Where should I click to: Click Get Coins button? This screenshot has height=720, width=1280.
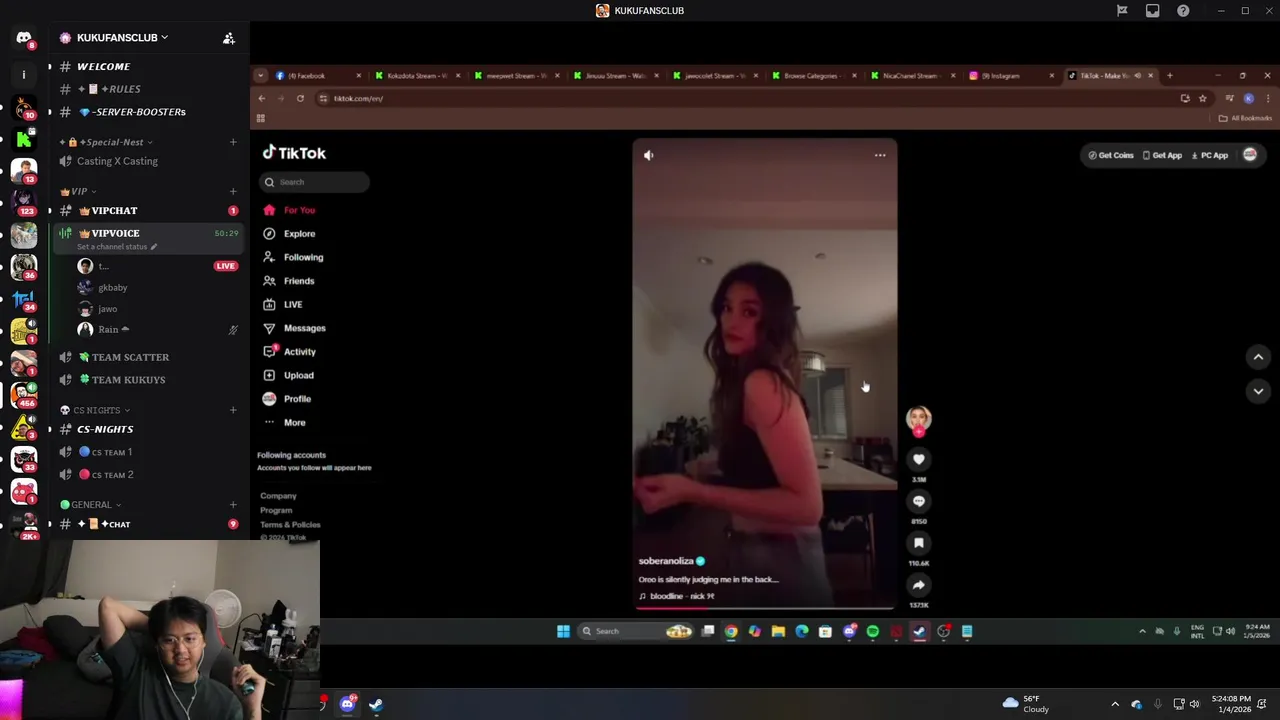point(1110,155)
